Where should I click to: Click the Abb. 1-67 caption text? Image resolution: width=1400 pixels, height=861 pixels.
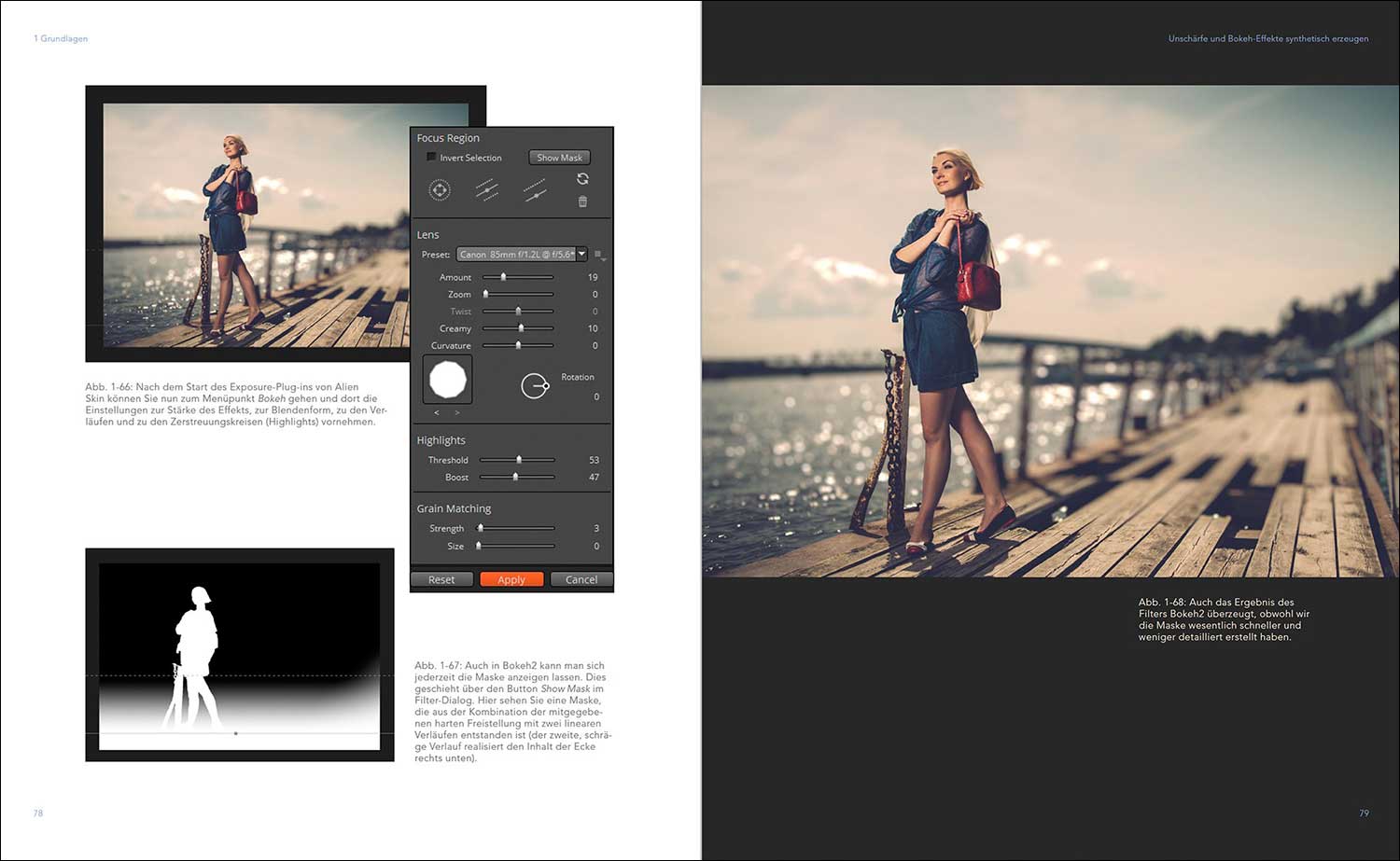click(513, 712)
